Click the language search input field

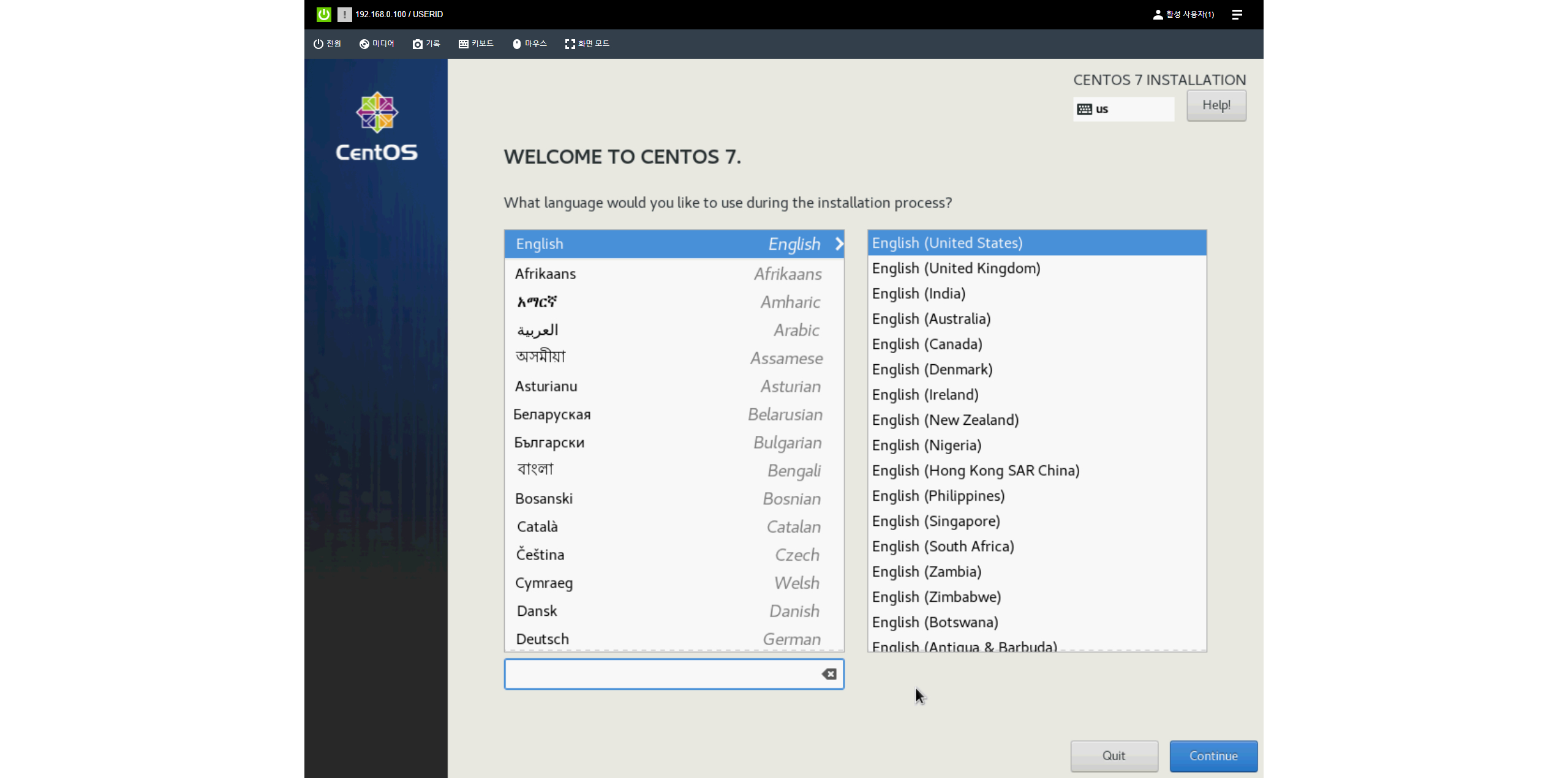[x=661, y=674]
